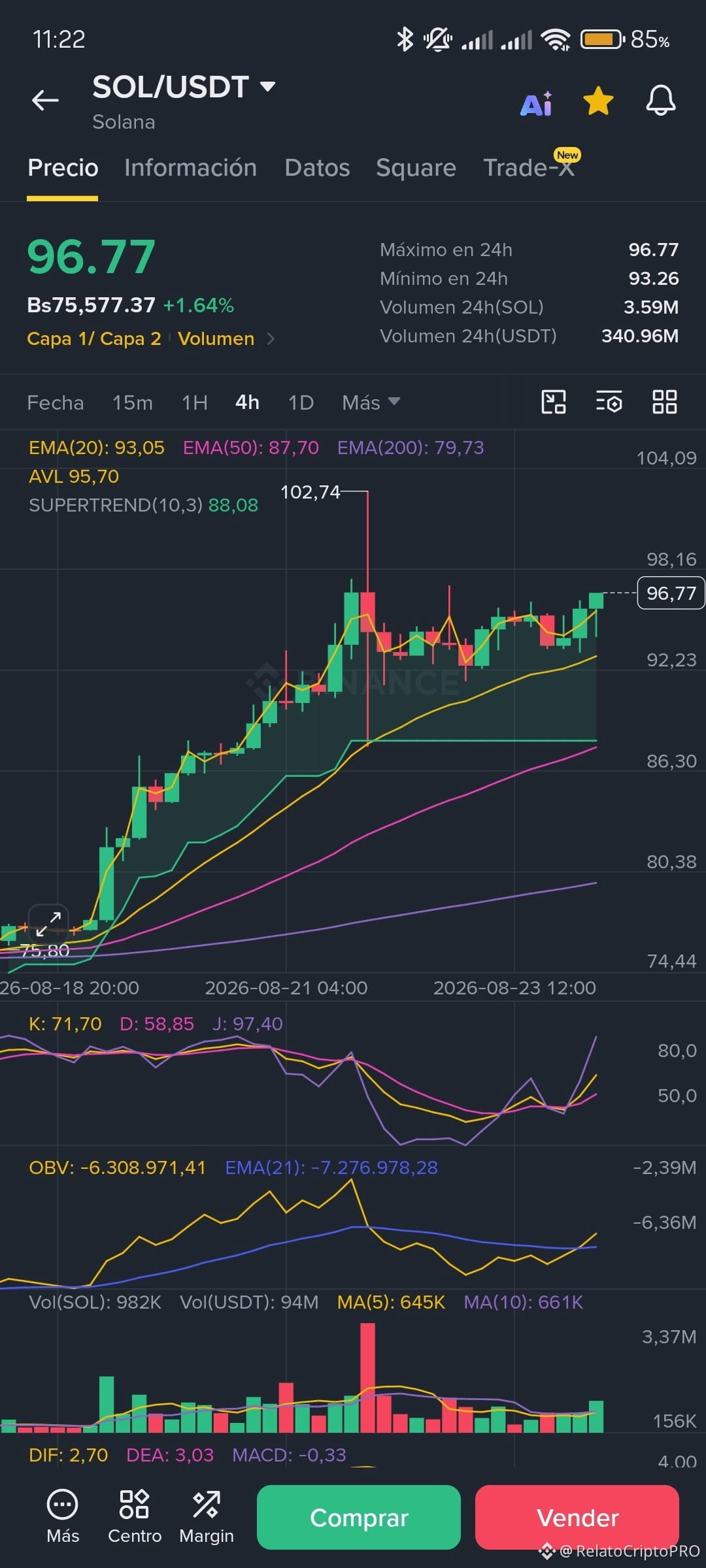Open the Square tab
This screenshot has height=1568, width=706.
(x=416, y=168)
